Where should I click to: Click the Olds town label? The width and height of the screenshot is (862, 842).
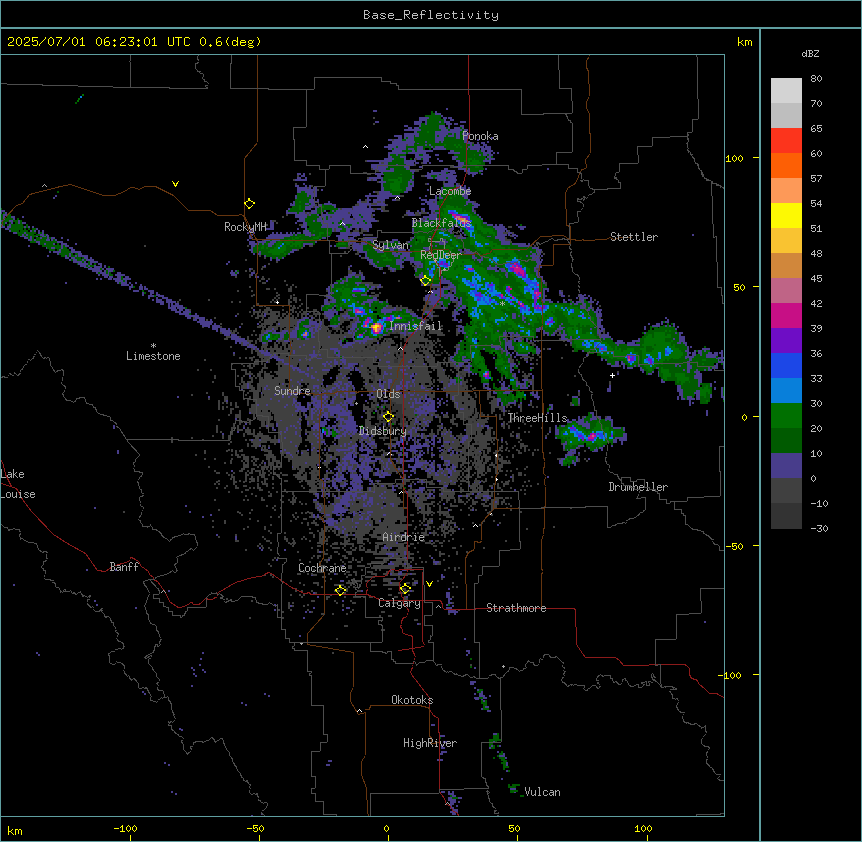click(x=388, y=394)
